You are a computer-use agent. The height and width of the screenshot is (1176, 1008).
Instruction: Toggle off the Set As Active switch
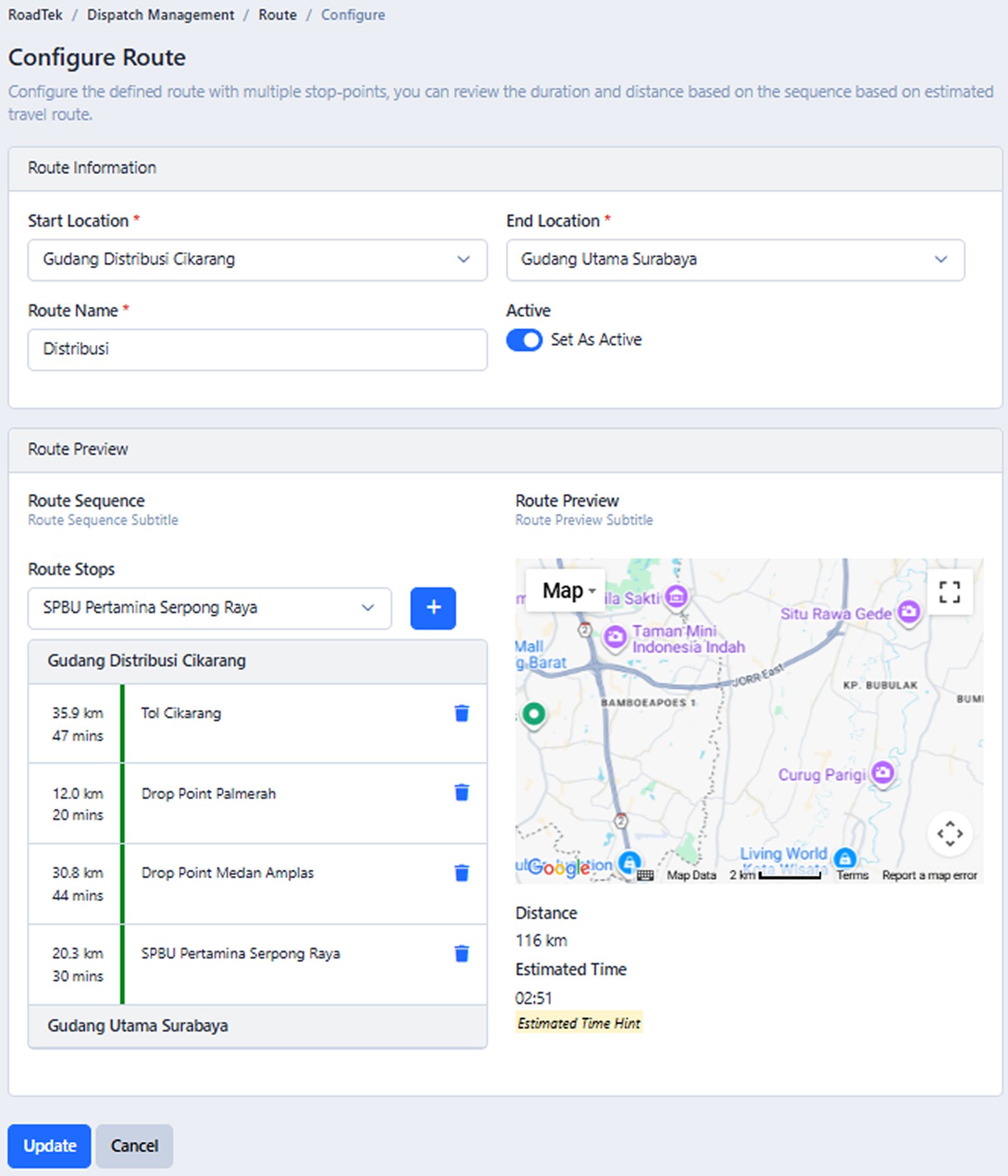(x=524, y=340)
